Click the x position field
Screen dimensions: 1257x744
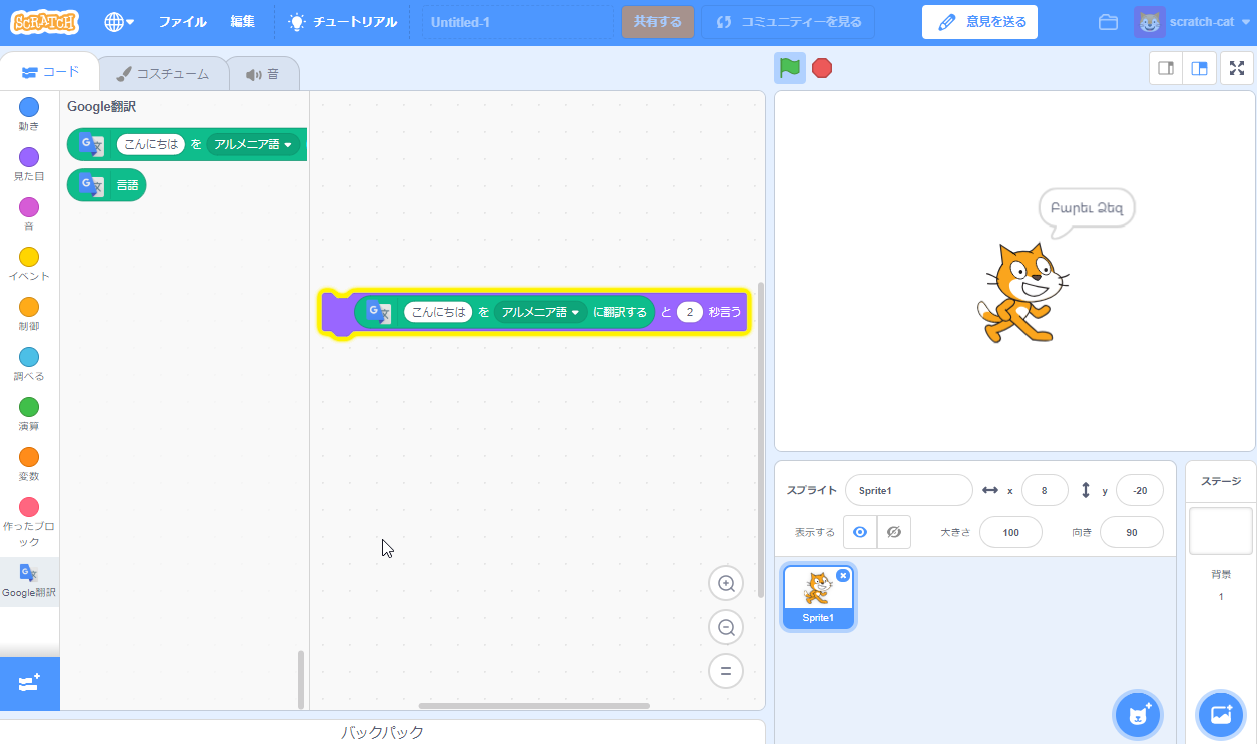(x=1044, y=490)
